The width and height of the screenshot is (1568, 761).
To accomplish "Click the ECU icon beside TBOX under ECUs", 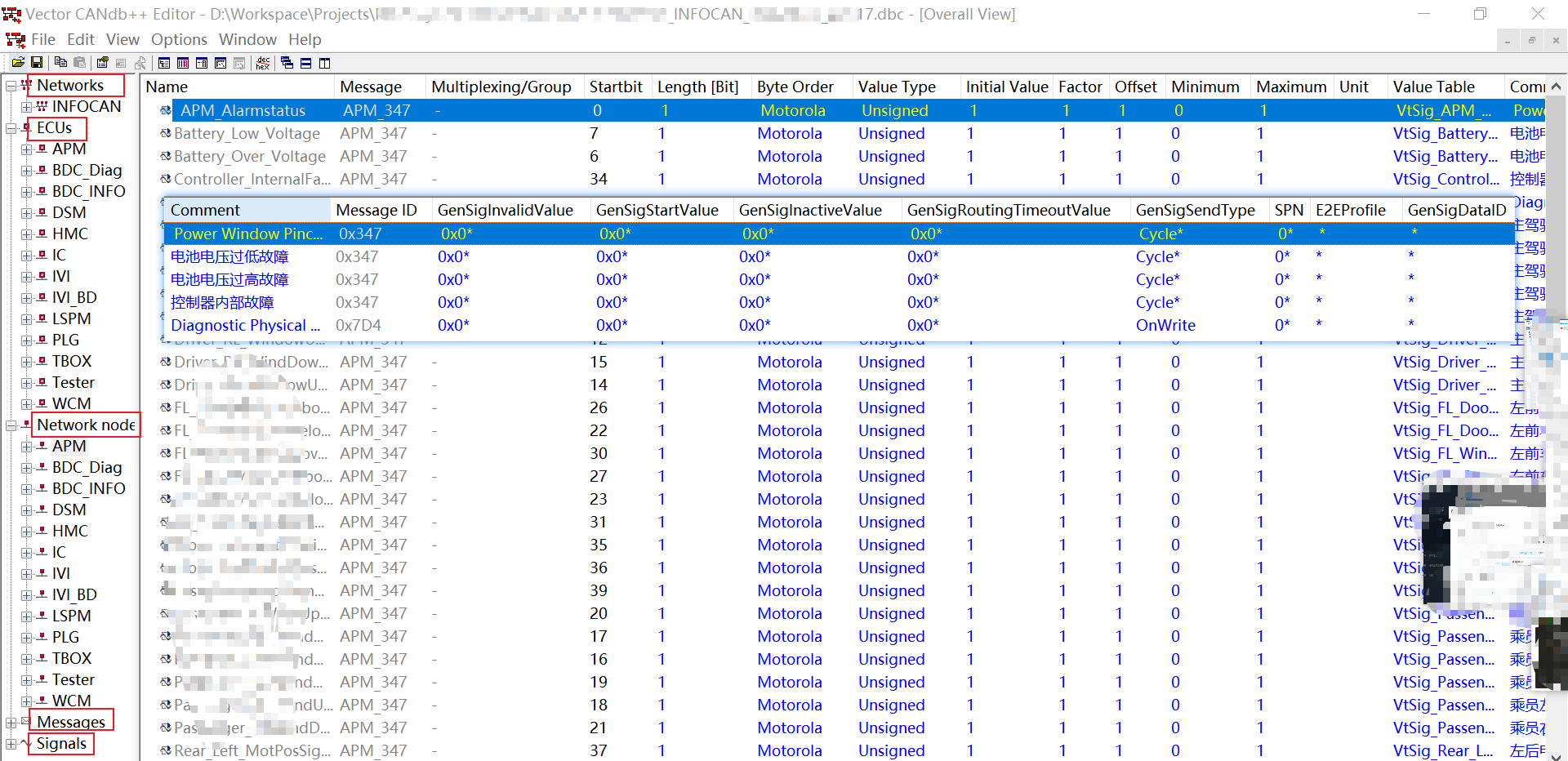I will [x=42, y=362].
